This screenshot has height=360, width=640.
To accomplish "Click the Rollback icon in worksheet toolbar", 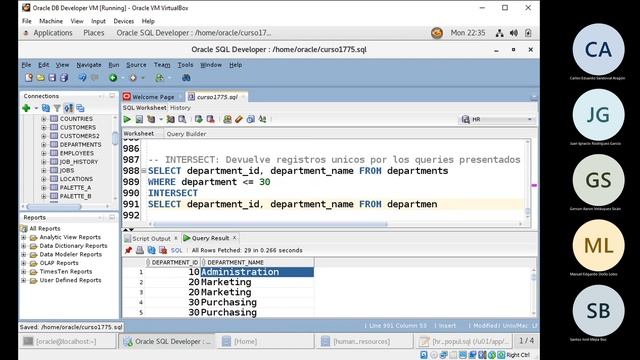I will point(211,119).
